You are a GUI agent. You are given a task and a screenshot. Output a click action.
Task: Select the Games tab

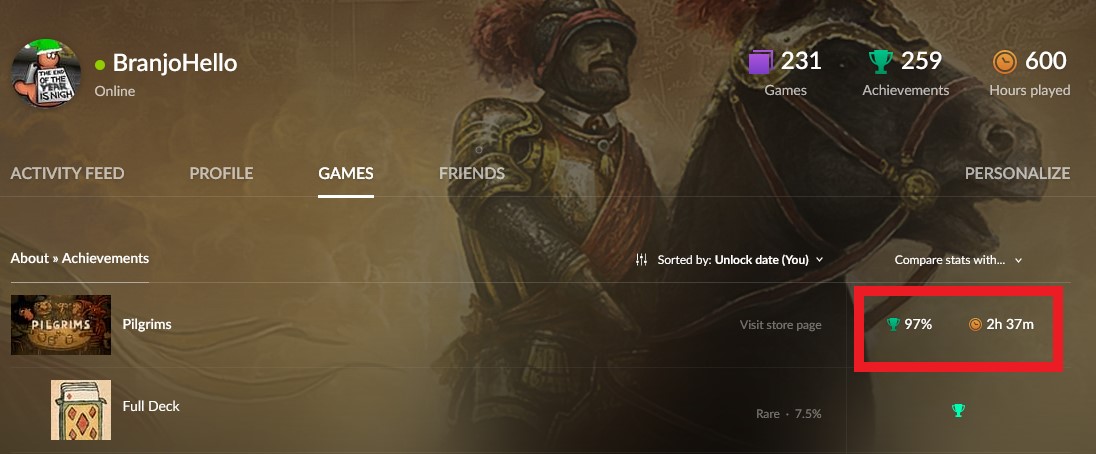tap(345, 173)
